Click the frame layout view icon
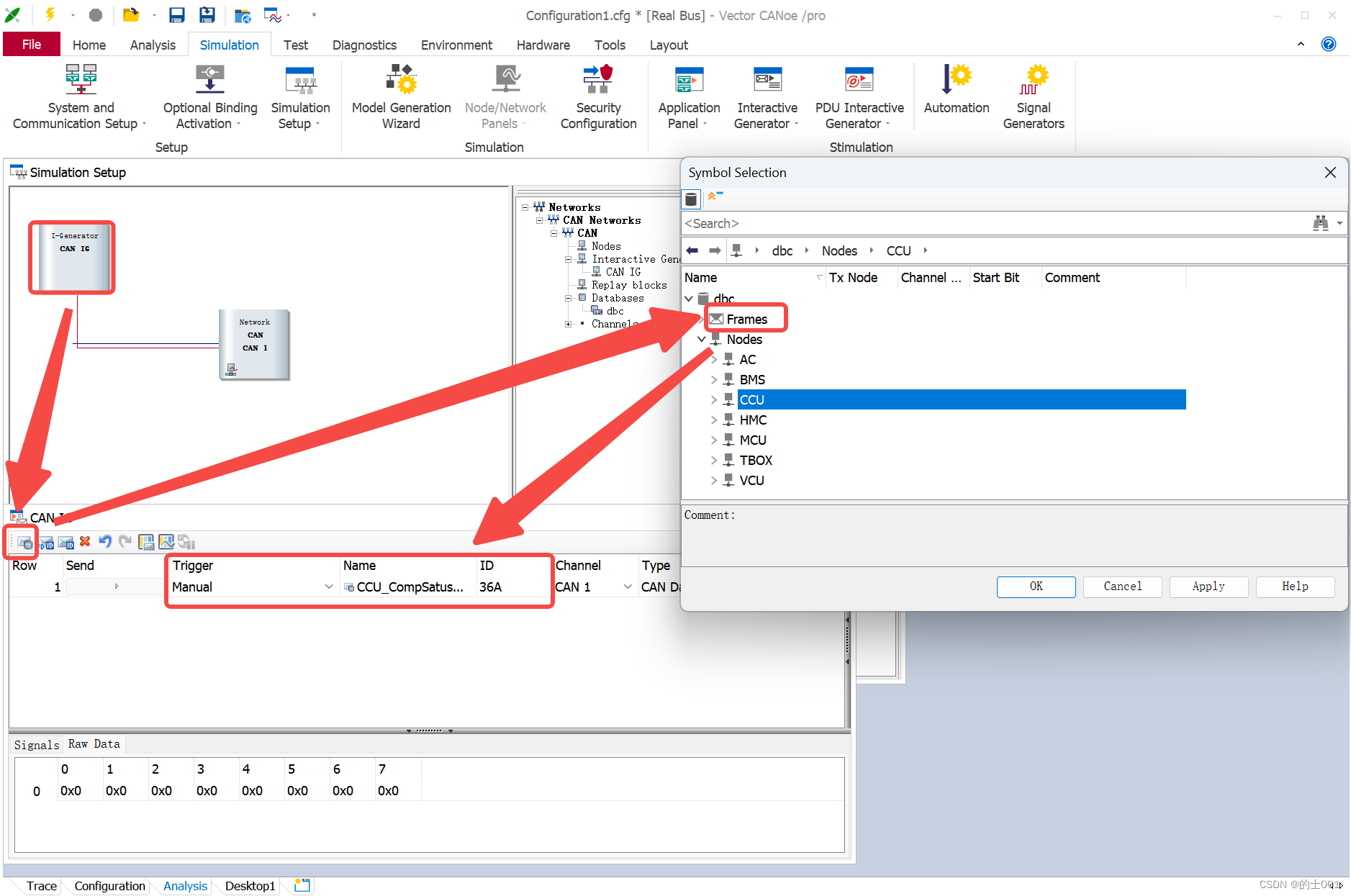This screenshot has width=1351, height=896. pyautogui.click(x=146, y=542)
